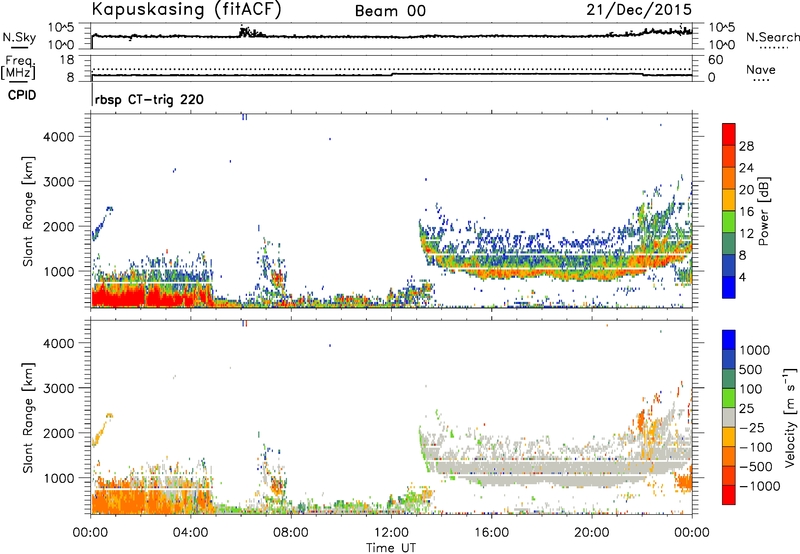Click the '08:00' time axis label
The width and height of the screenshot is (800, 554).
pos(291,533)
